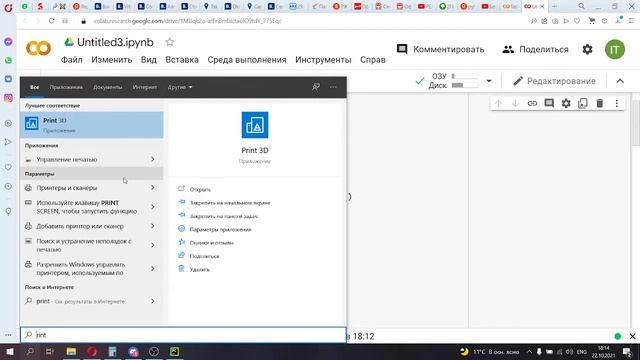
Task: Open the IT user account avatar
Action: click(615, 49)
